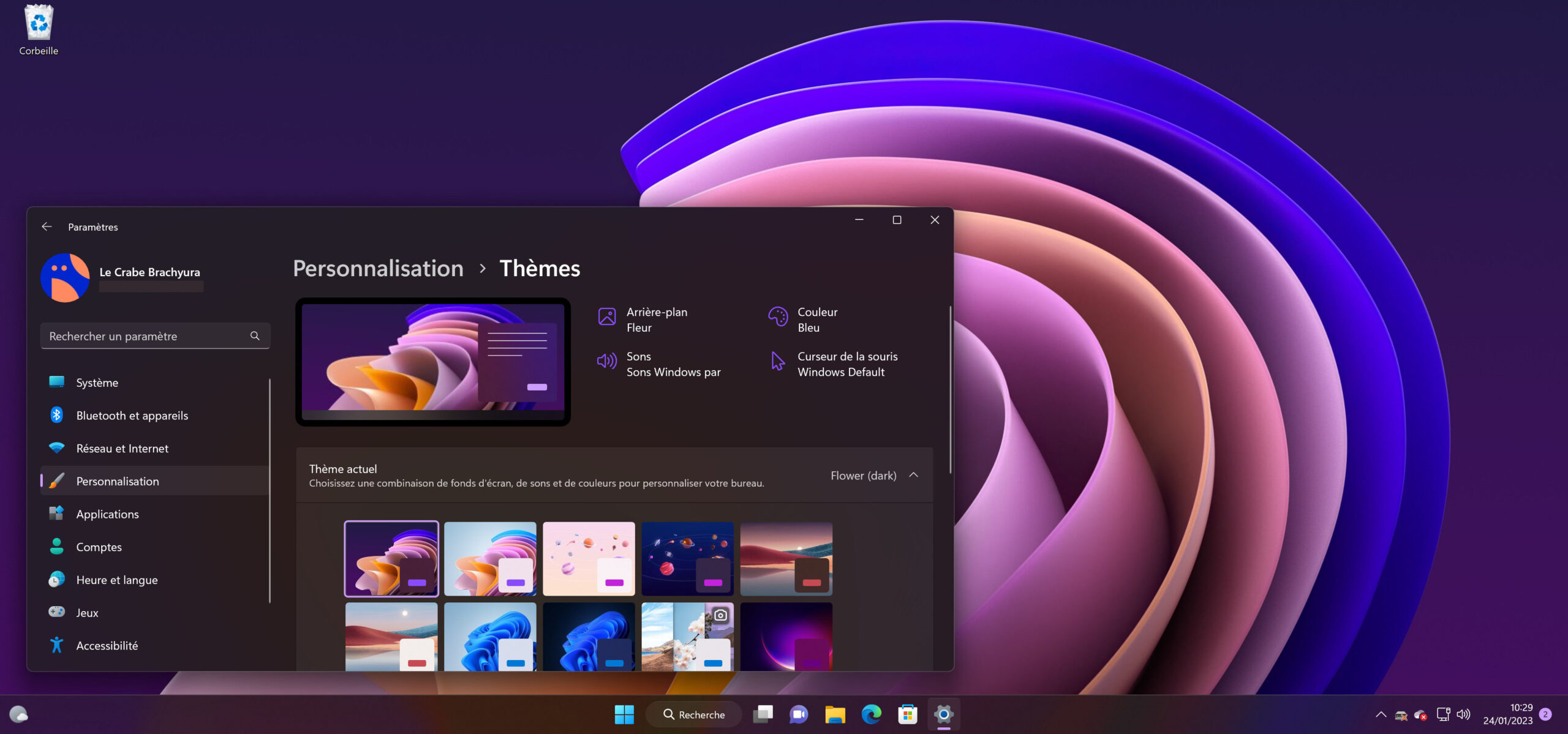Select the dark blue planets theme
Image resolution: width=1568 pixels, height=734 pixels.
click(687, 559)
